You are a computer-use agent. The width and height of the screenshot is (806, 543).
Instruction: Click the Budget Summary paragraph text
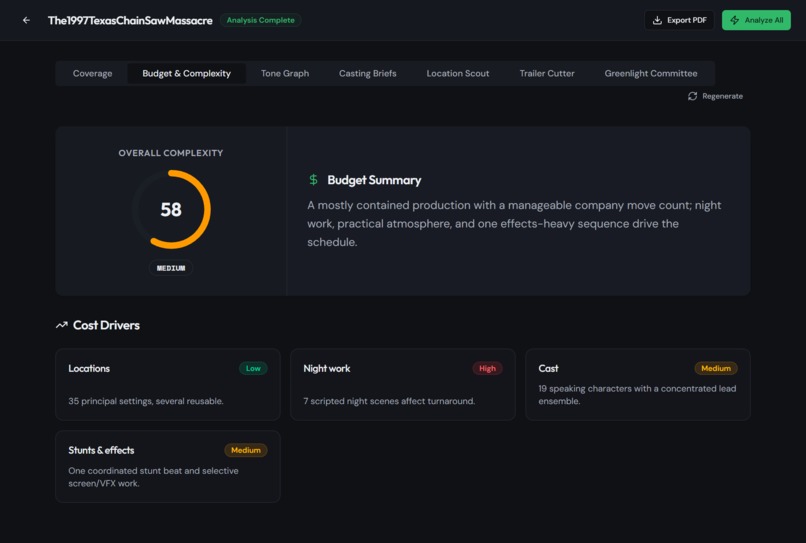click(x=514, y=224)
